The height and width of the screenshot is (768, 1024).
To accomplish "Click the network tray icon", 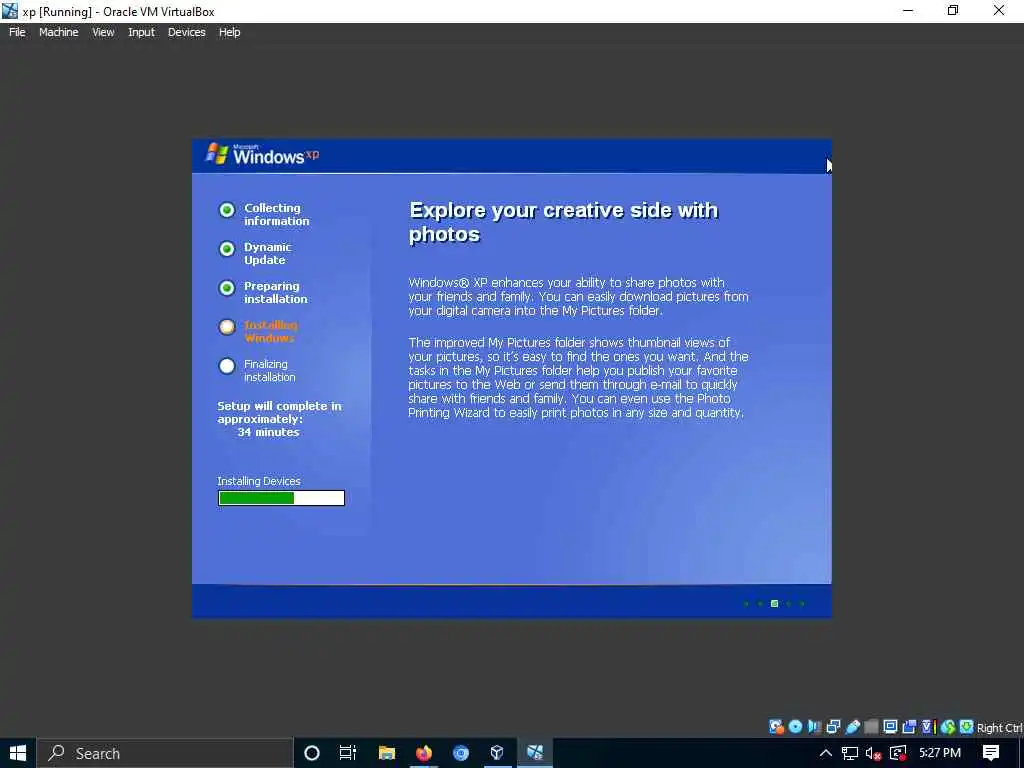I will coord(850,753).
